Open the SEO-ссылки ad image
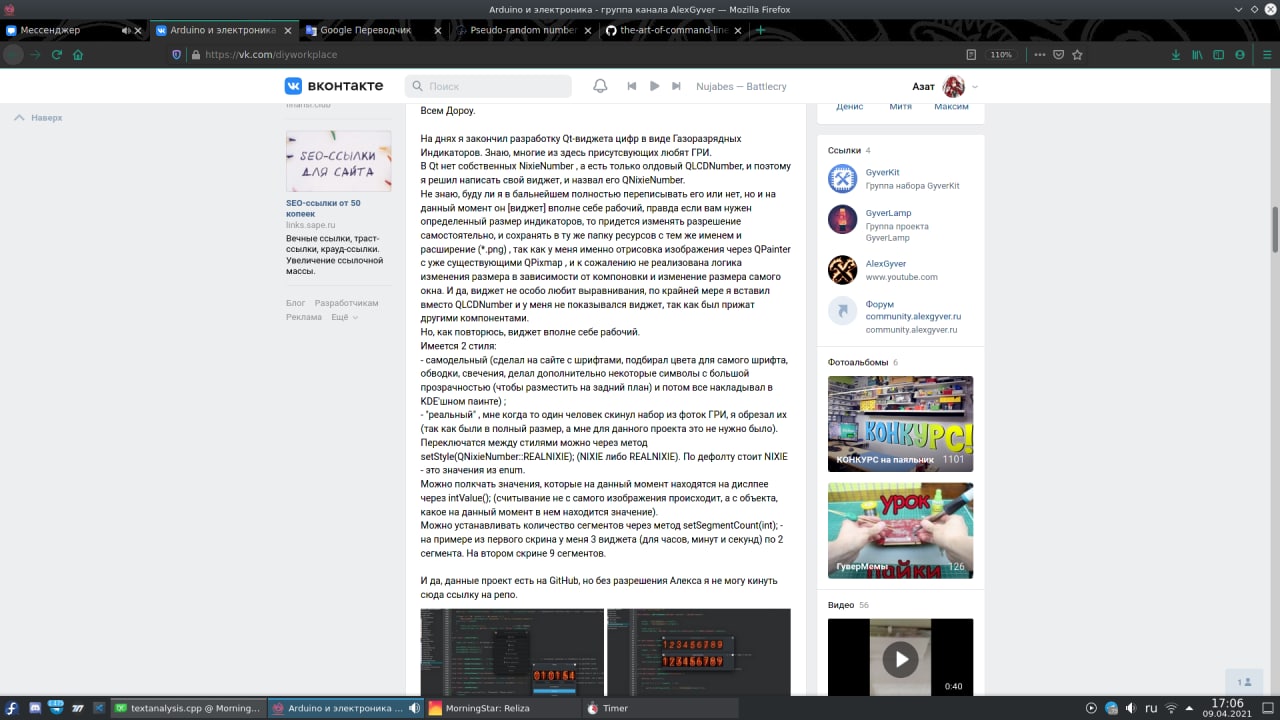The image size is (1280, 720). 338,161
